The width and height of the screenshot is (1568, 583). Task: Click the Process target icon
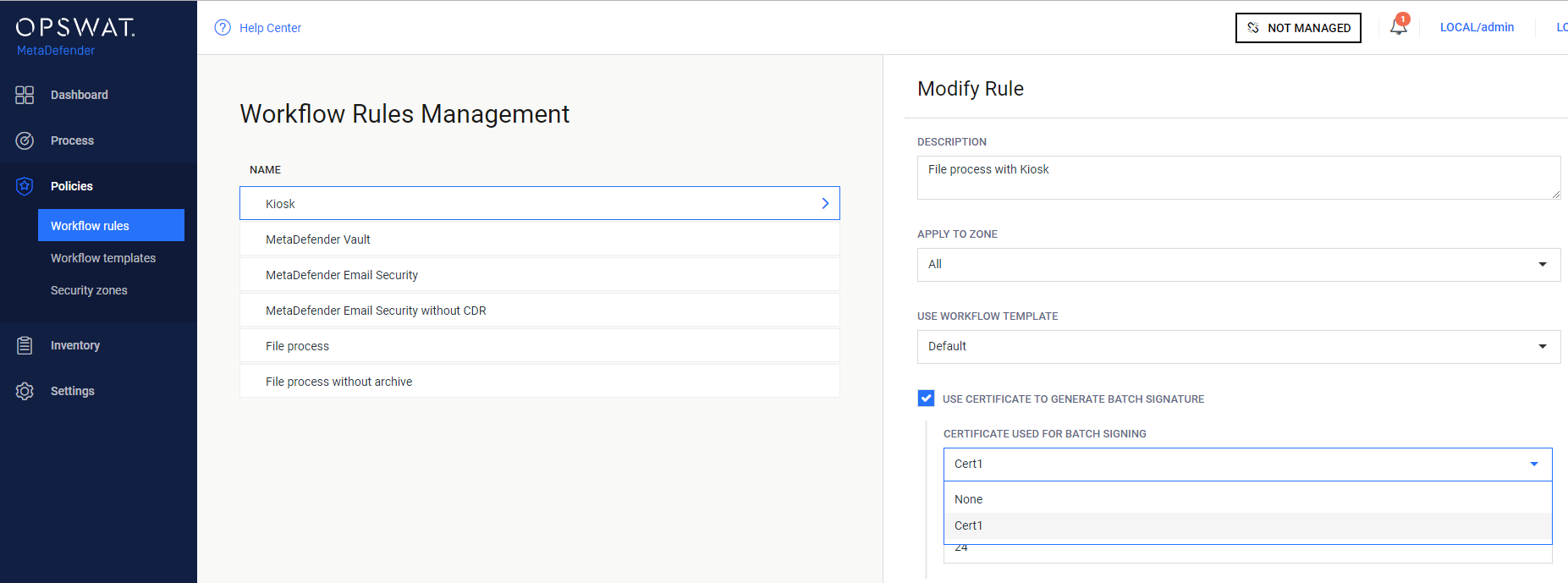point(25,140)
